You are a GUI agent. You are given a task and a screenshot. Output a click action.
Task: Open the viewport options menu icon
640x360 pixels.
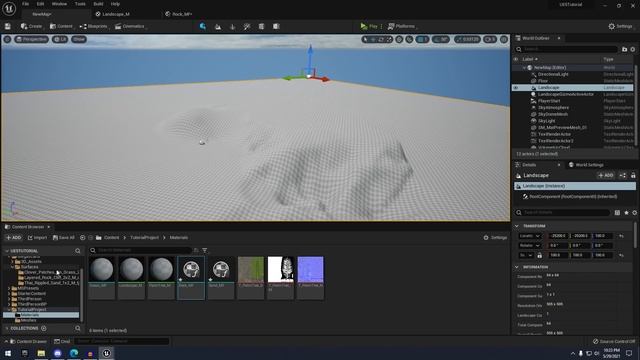7,39
